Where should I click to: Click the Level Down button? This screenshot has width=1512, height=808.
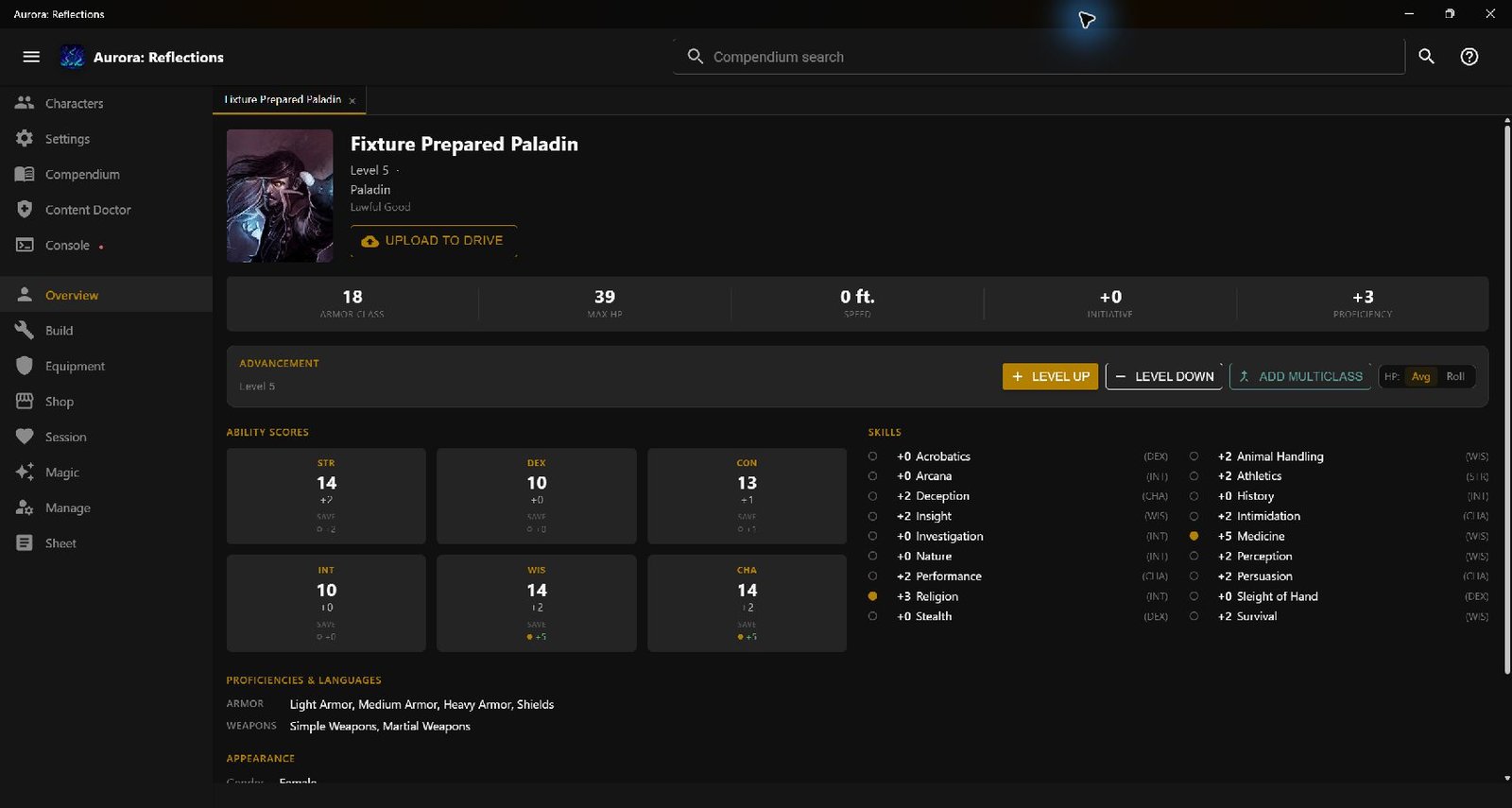click(1164, 376)
